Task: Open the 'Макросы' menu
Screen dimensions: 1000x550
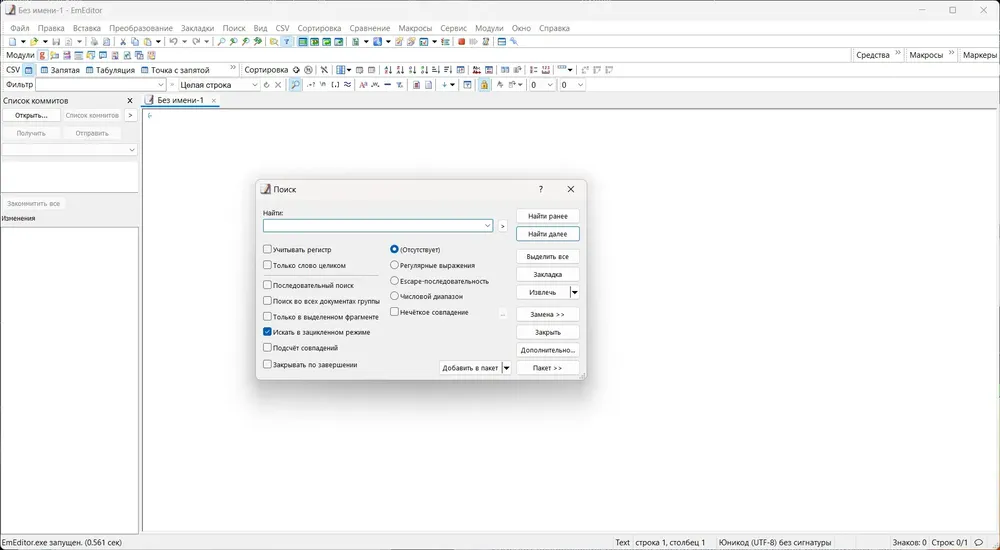Action: (x=415, y=28)
